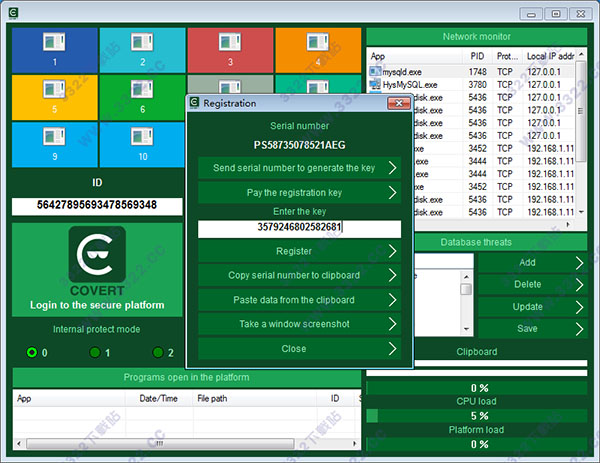
Task: Click the monitor icon in tile 1
Action: coord(55,44)
